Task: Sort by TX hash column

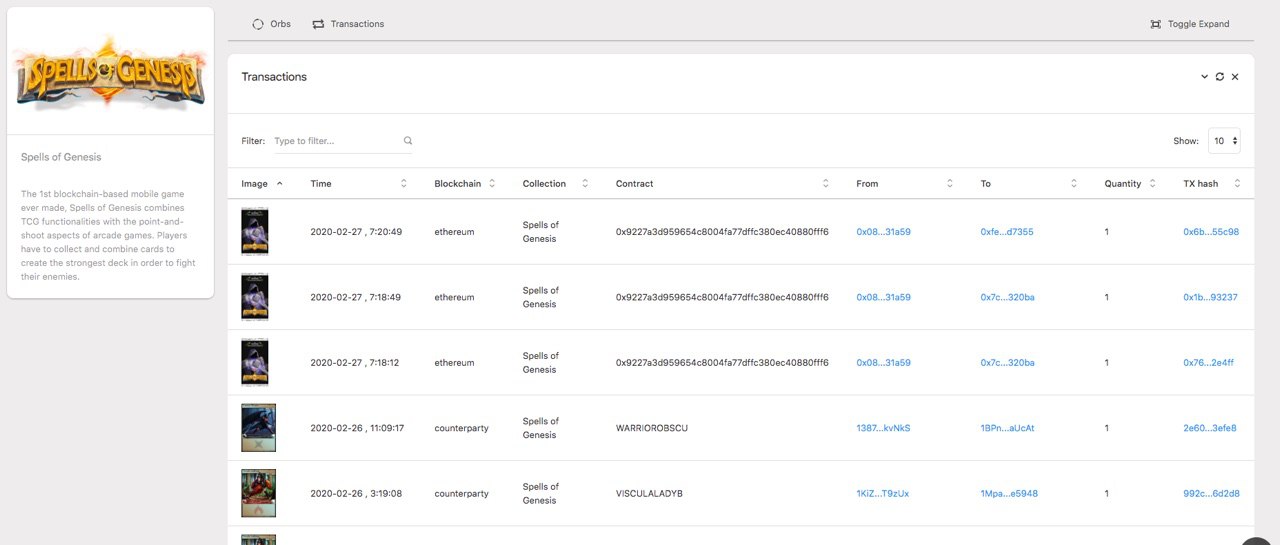Action: click(x=1212, y=184)
